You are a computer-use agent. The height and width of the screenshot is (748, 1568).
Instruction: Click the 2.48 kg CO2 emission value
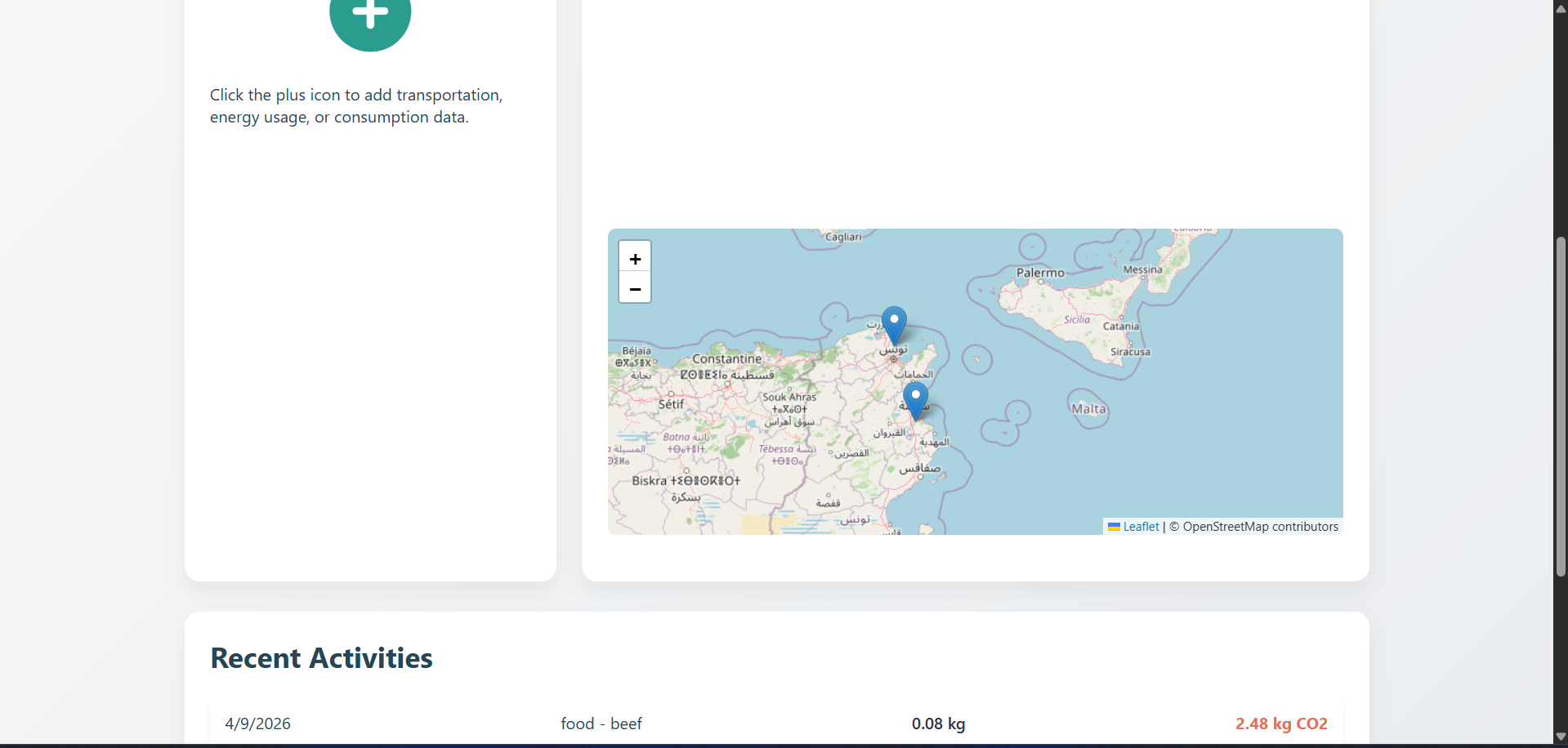pyautogui.click(x=1280, y=724)
